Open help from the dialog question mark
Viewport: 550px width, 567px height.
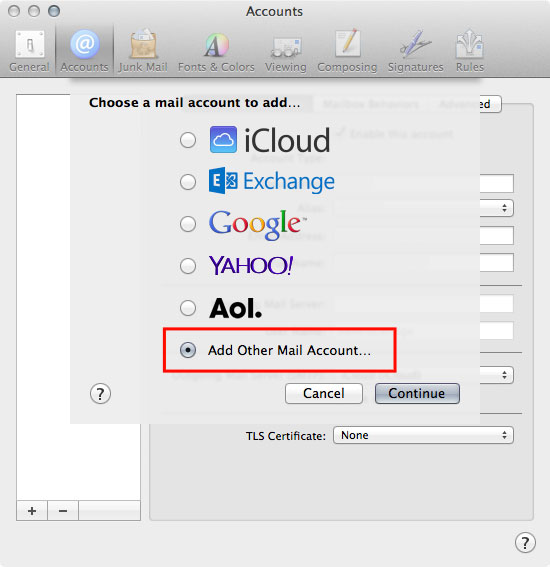pos(100,393)
